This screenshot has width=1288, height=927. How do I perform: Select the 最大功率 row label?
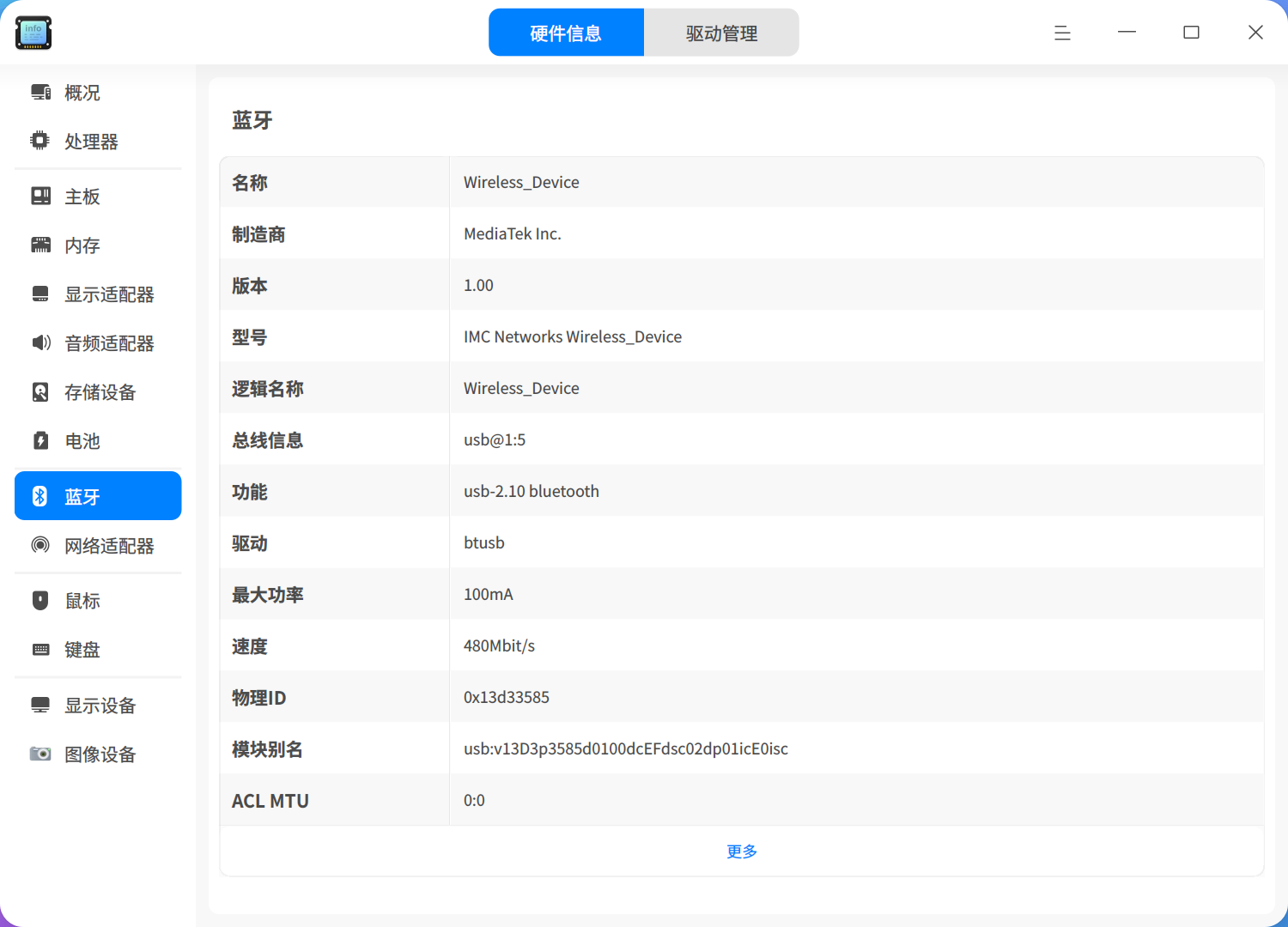[x=267, y=595]
